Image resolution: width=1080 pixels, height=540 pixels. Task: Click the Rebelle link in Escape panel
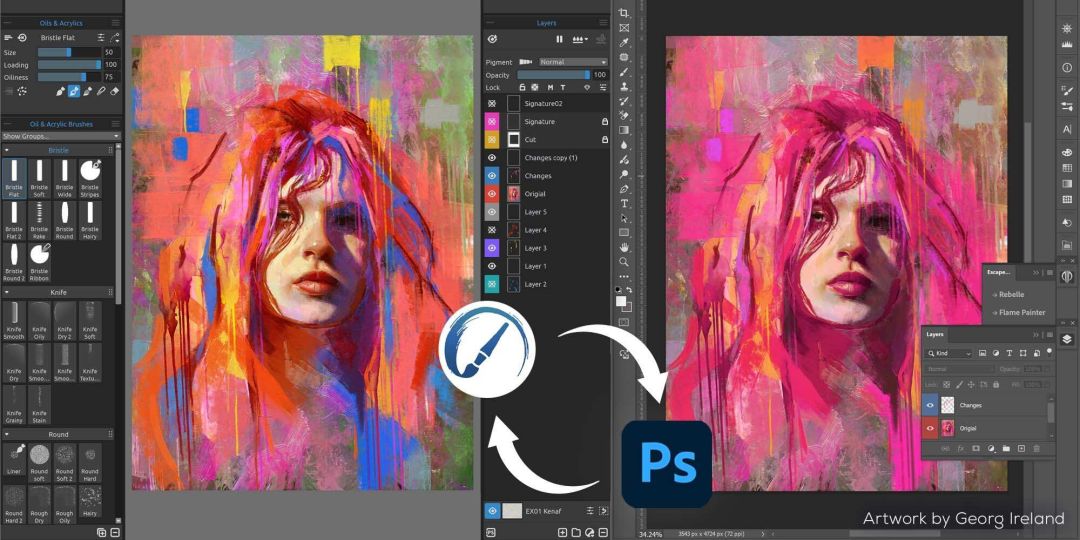[1012, 294]
